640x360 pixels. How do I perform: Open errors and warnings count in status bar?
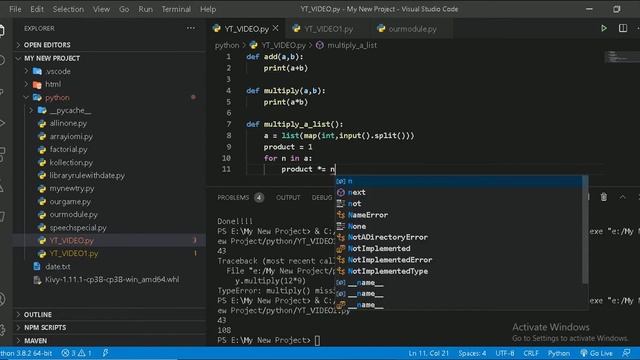pyautogui.click(x=76, y=353)
